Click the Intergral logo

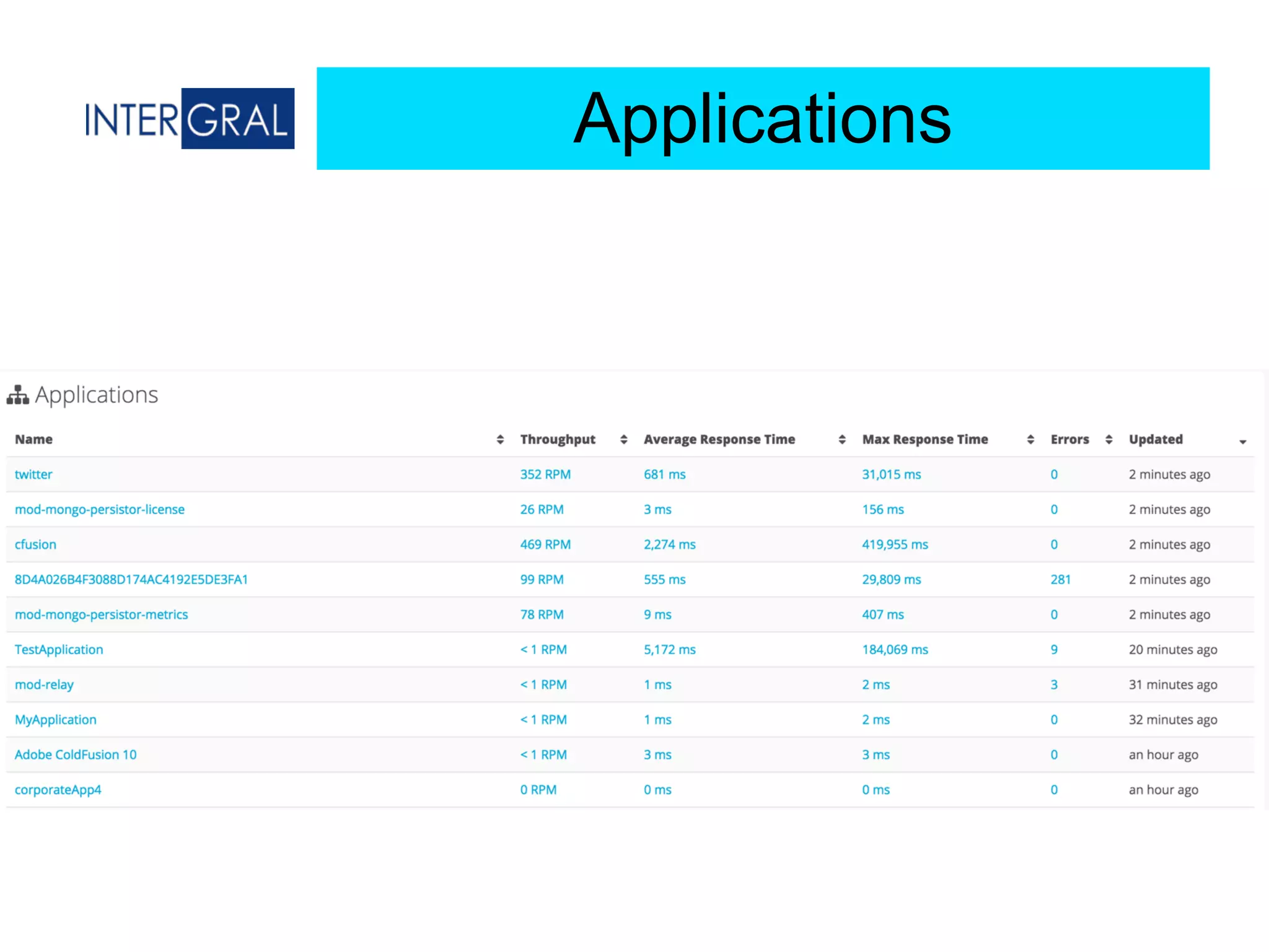click(190, 118)
